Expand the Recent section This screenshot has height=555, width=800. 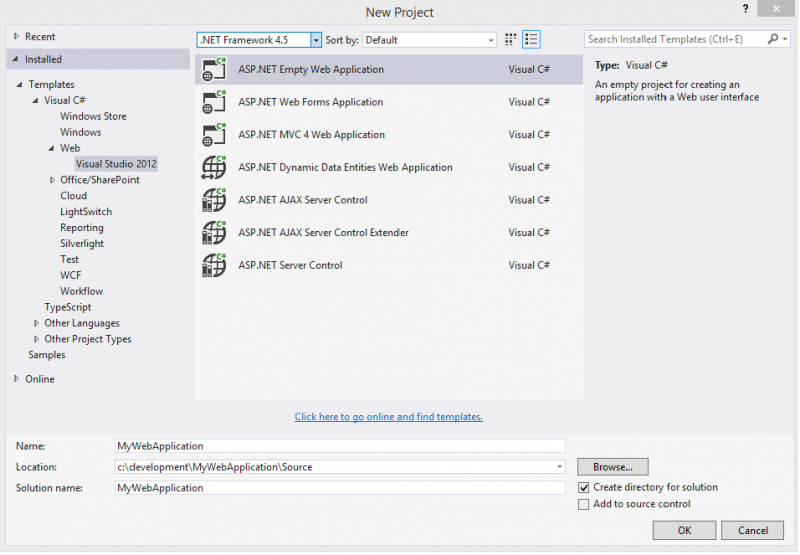coord(16,36)
